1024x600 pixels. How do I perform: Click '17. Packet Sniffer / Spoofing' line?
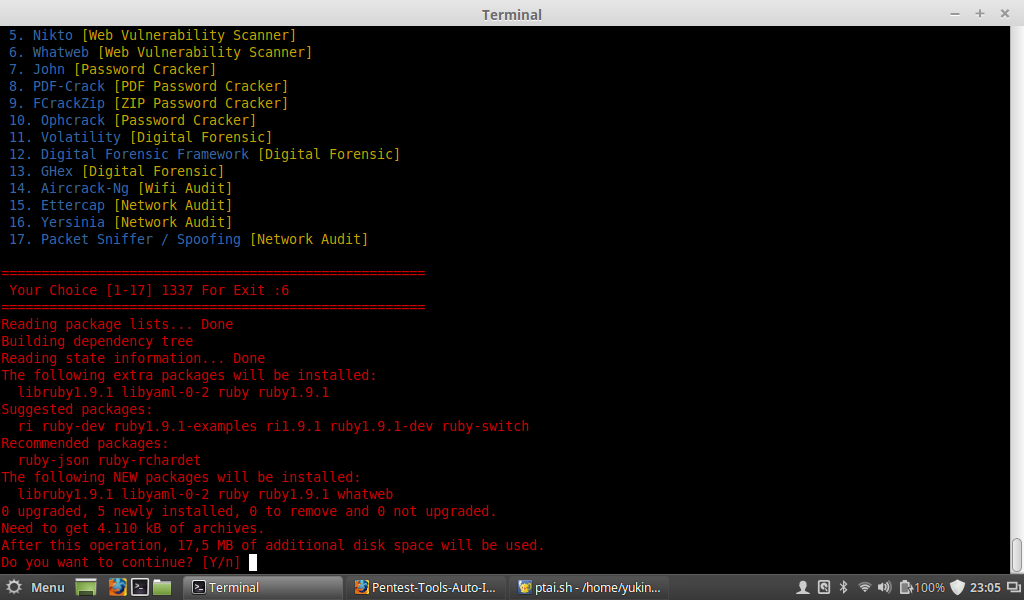click(188, 239)
